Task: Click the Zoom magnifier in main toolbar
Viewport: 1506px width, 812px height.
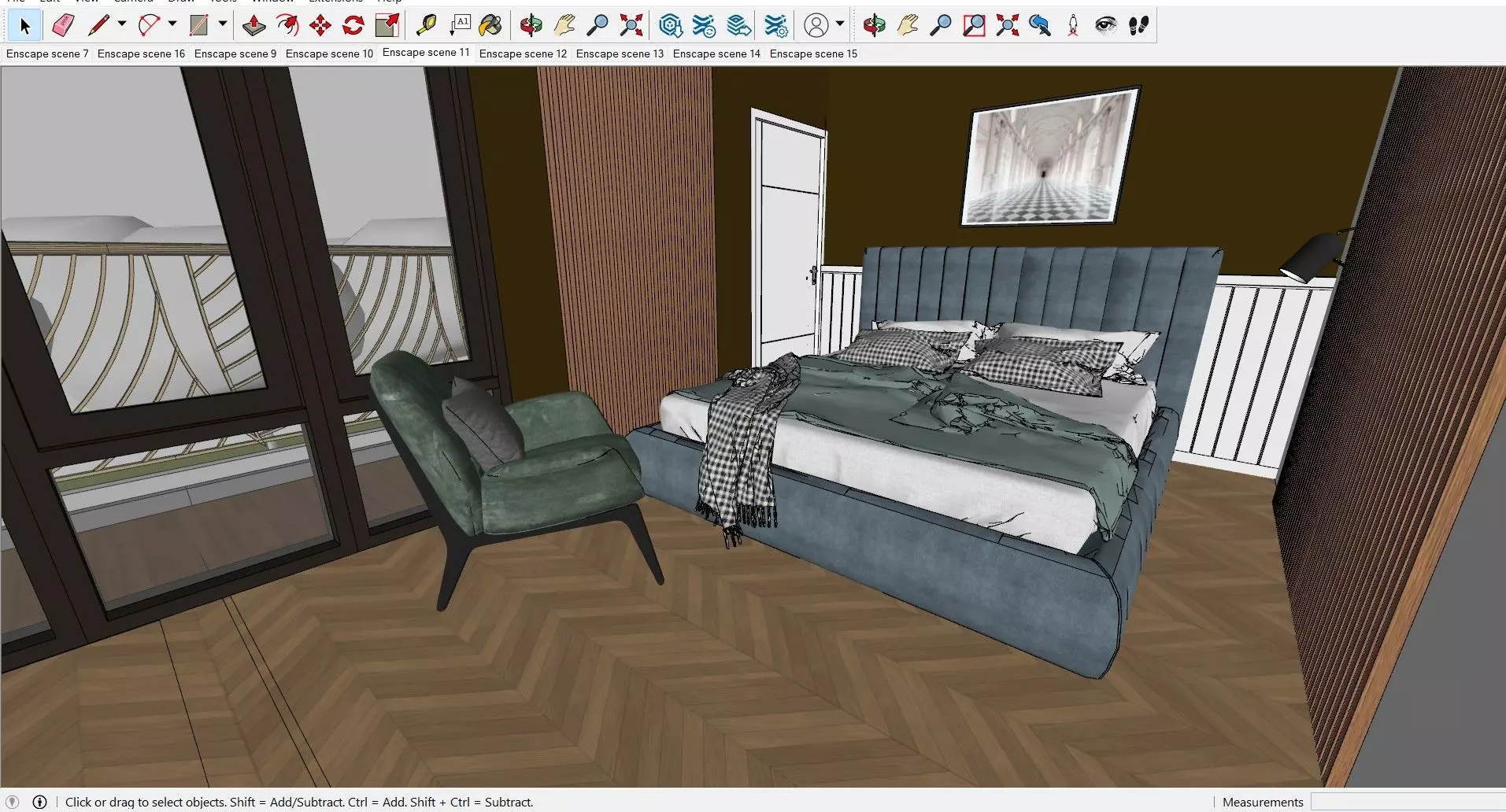Action: (x=598, y=26)
